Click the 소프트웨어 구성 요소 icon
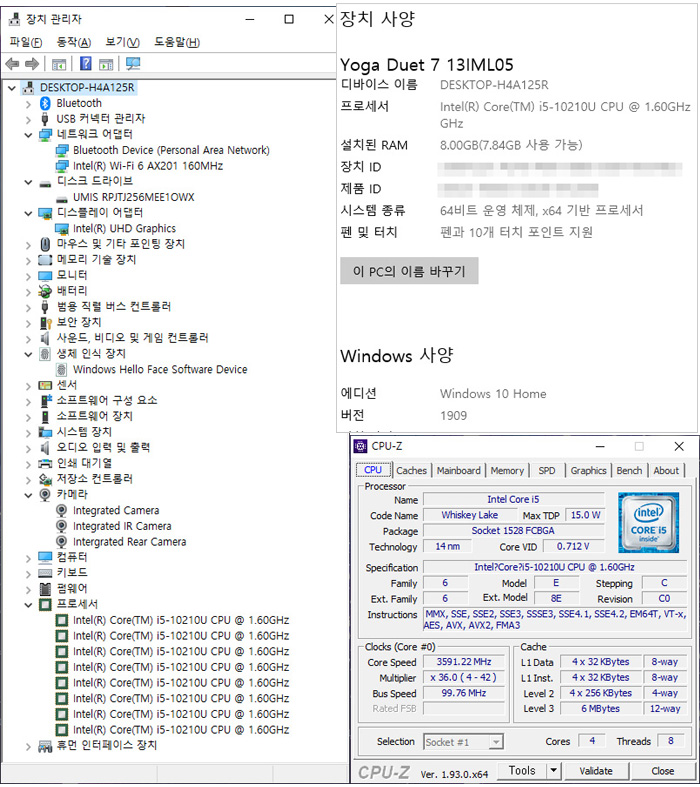 (x=45, y=401)
